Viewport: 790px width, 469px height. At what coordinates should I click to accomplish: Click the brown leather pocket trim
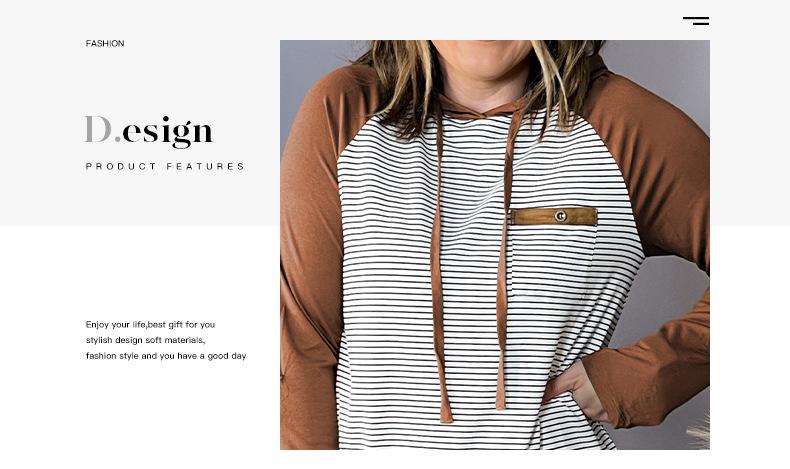point(553,216)
